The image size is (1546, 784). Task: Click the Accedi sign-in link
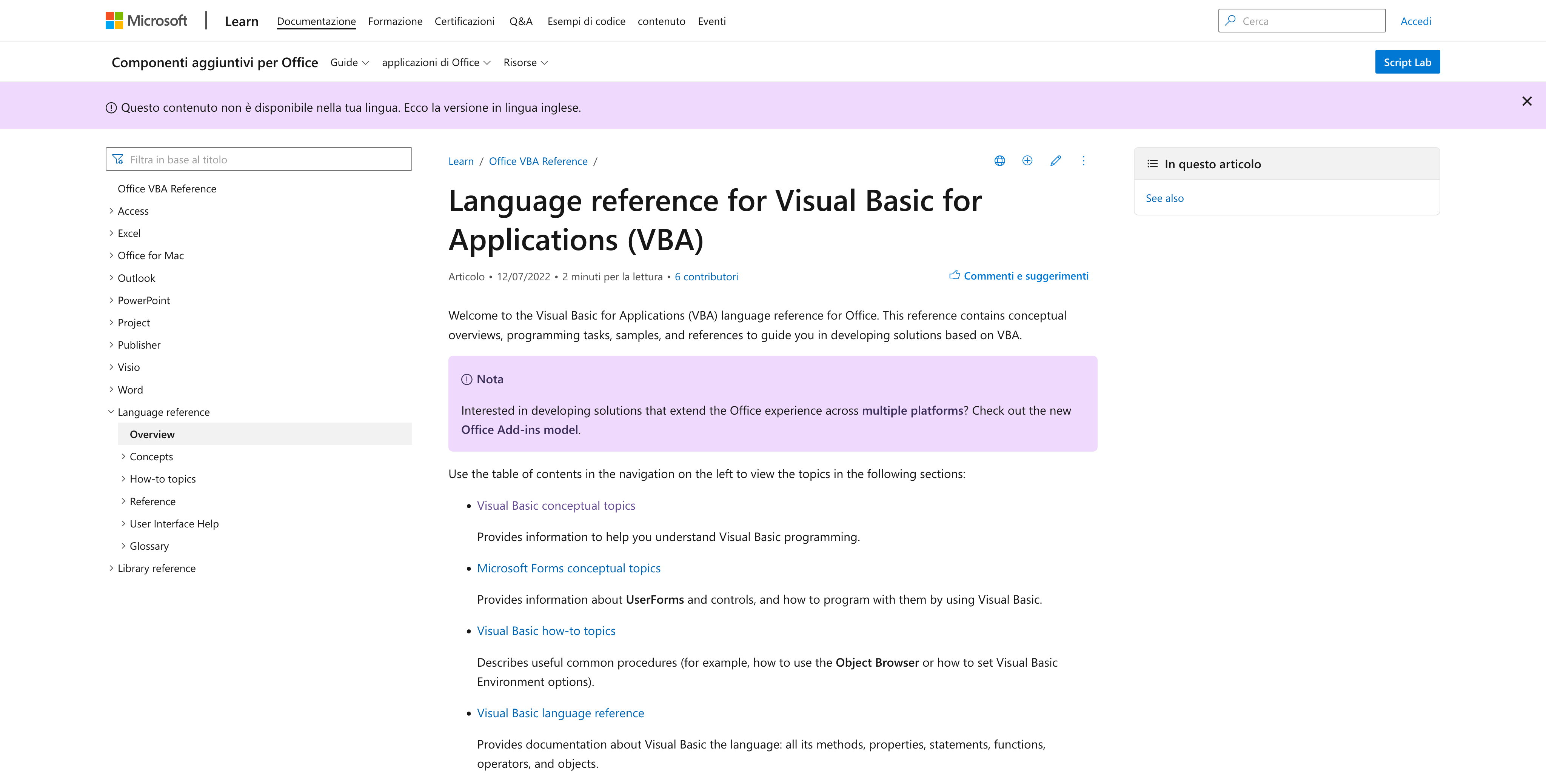(x=1416, y=21)
